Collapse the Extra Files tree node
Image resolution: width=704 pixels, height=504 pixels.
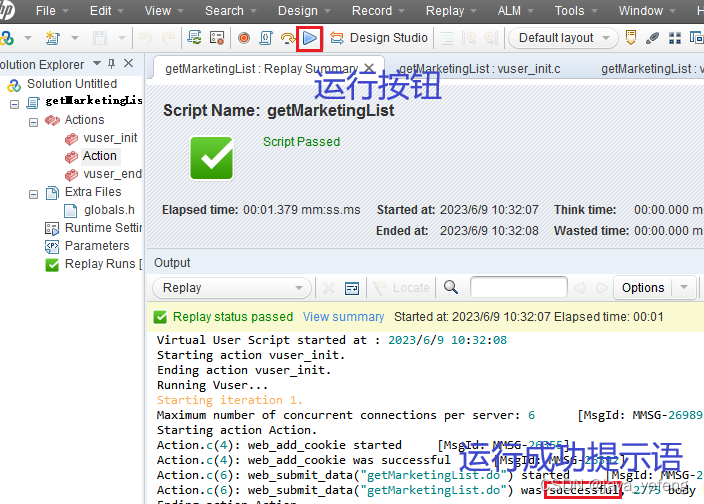click(34, 194)
